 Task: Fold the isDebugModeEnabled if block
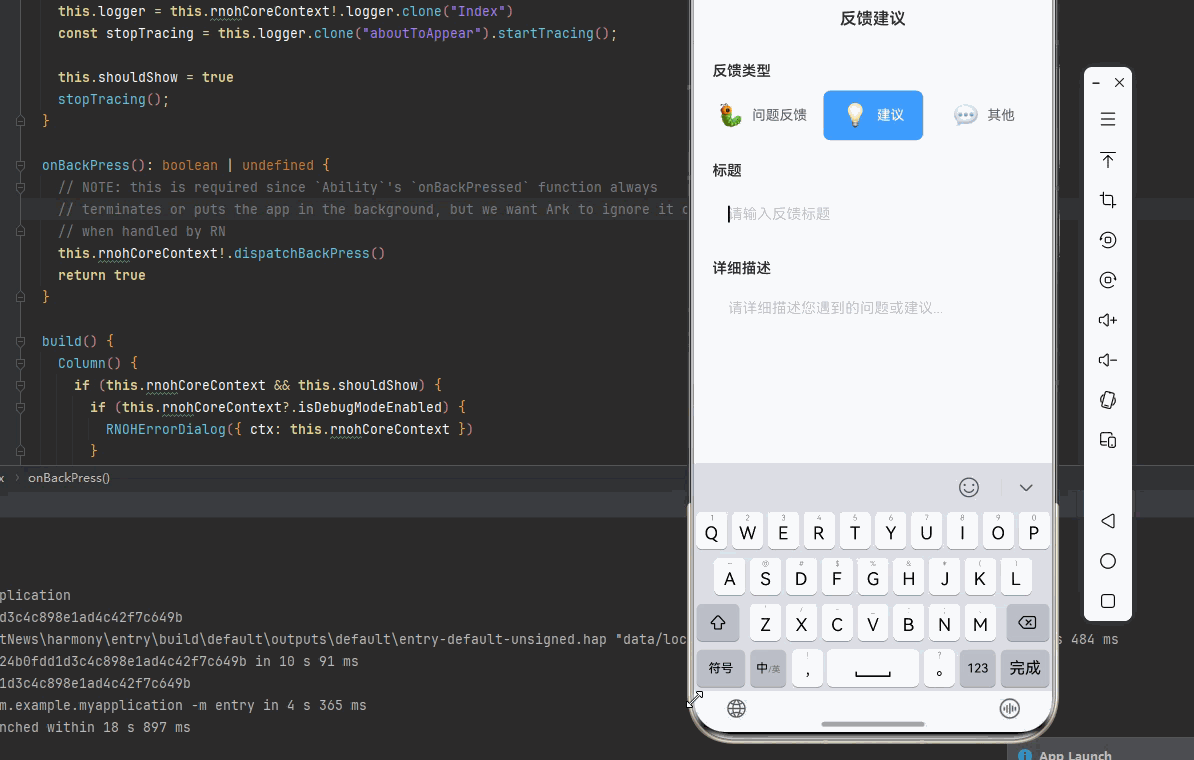click(21, 407)
